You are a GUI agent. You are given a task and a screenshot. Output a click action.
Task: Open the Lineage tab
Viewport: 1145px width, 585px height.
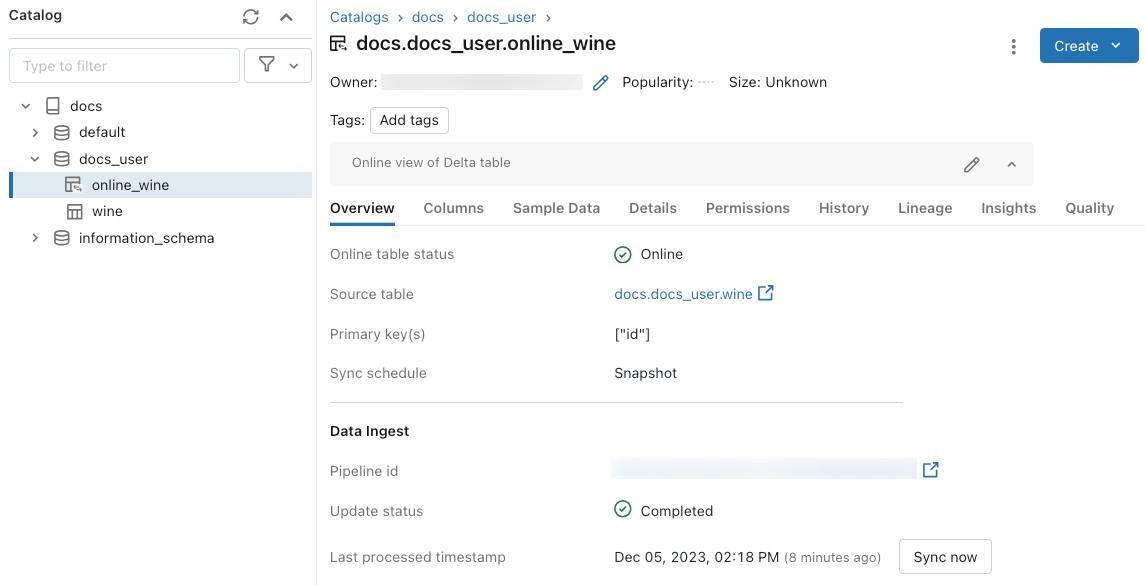click(x=924, y=208)
